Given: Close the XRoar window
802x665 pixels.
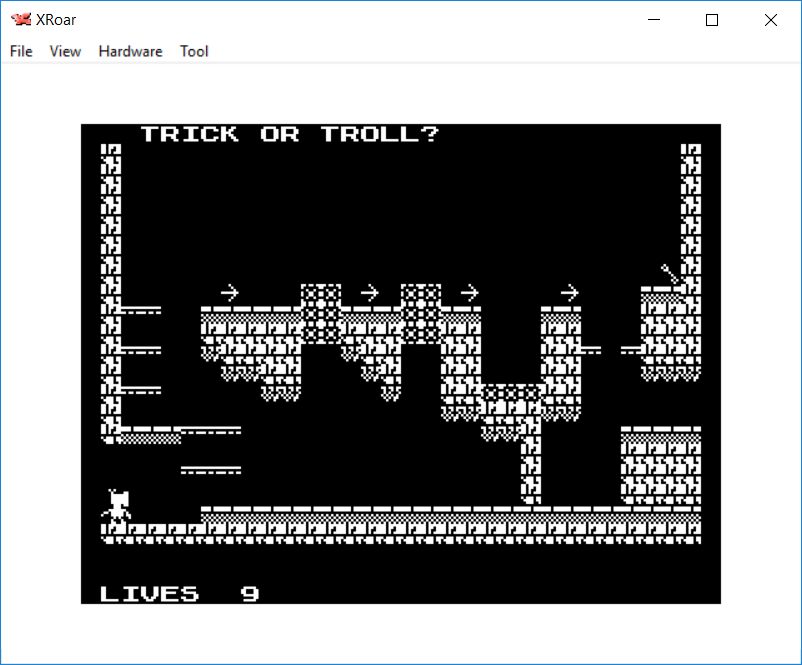Looking at the screenshot, I should (770, 20).
